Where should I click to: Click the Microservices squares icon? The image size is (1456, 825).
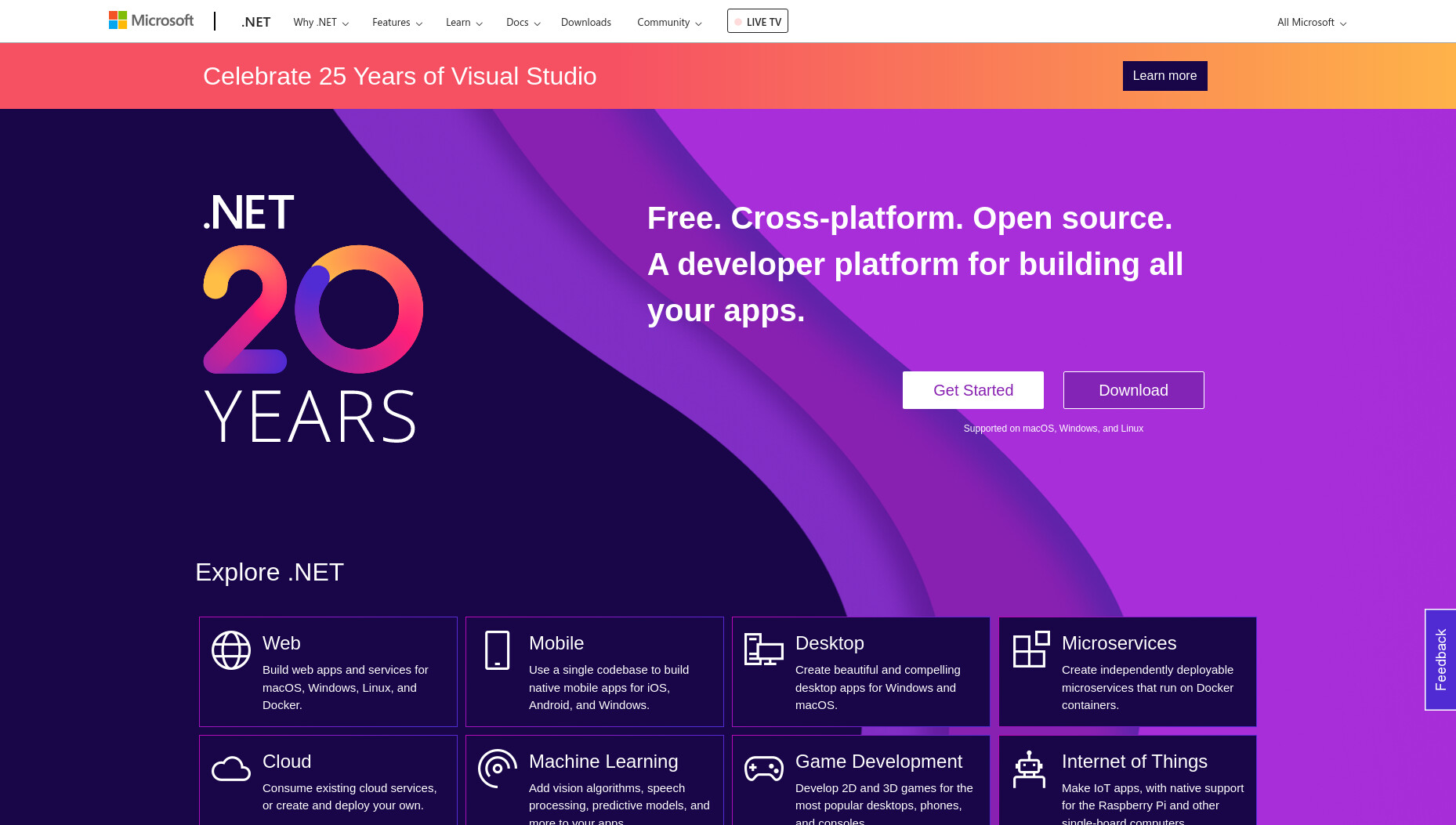coord(1031,650)
